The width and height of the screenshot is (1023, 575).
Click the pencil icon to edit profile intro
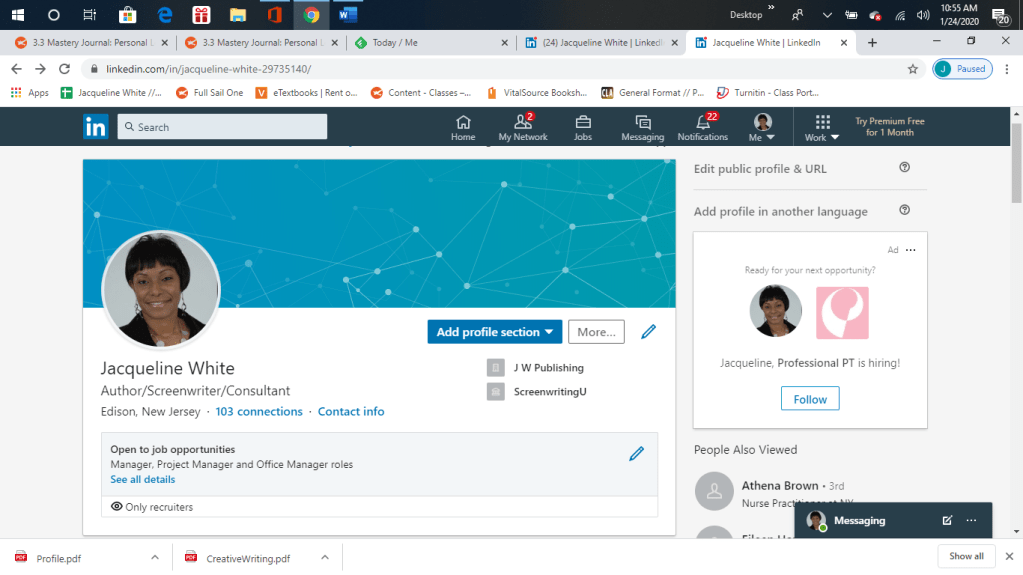648,332
